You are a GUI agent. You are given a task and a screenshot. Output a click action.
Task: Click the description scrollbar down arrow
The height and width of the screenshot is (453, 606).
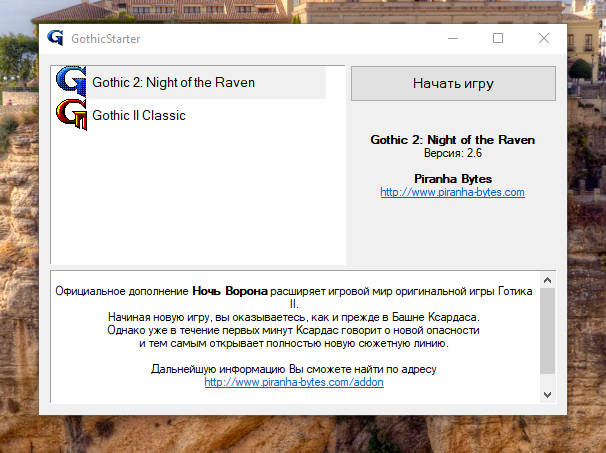point(547,395)
